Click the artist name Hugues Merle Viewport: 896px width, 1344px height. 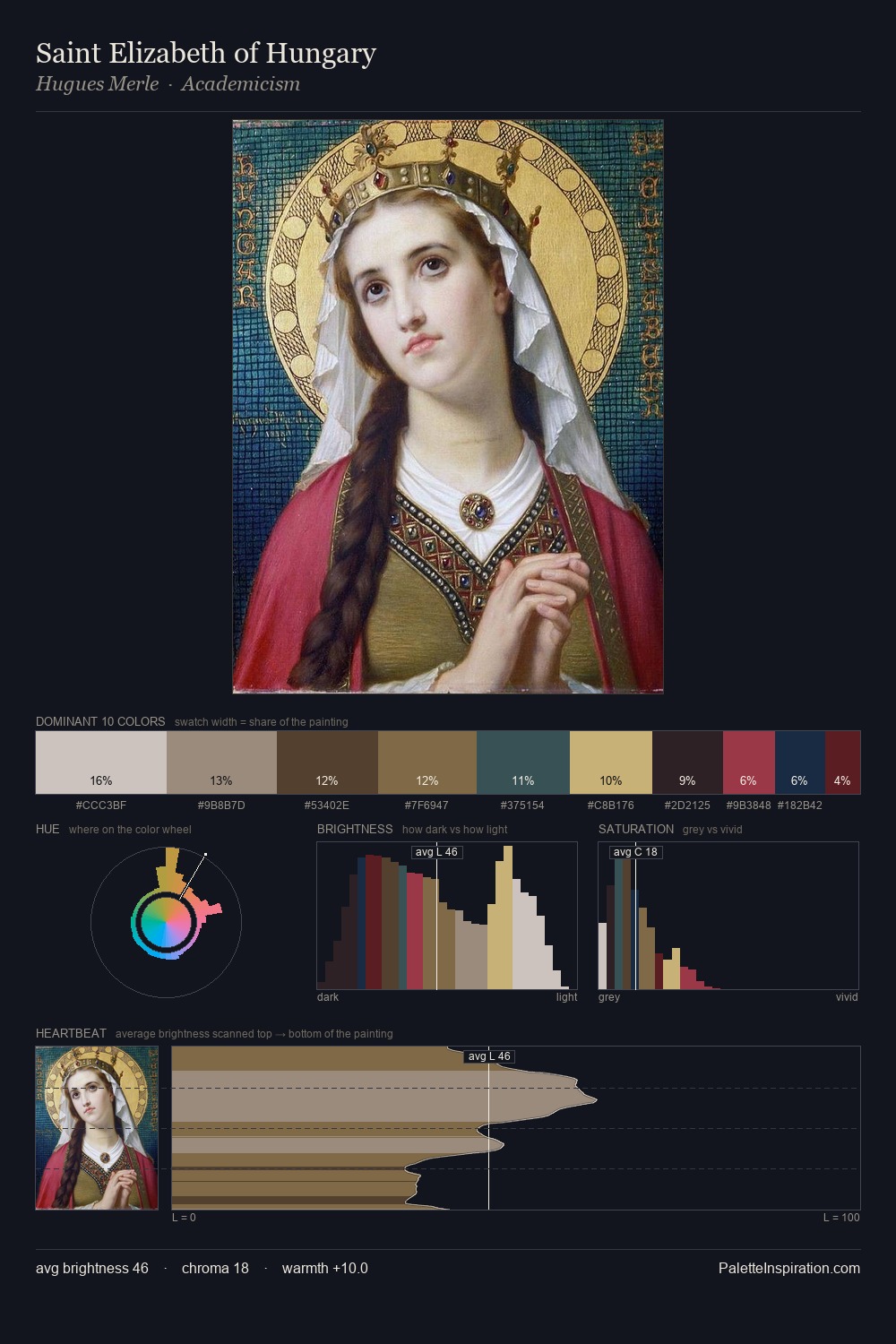point(97,84)
